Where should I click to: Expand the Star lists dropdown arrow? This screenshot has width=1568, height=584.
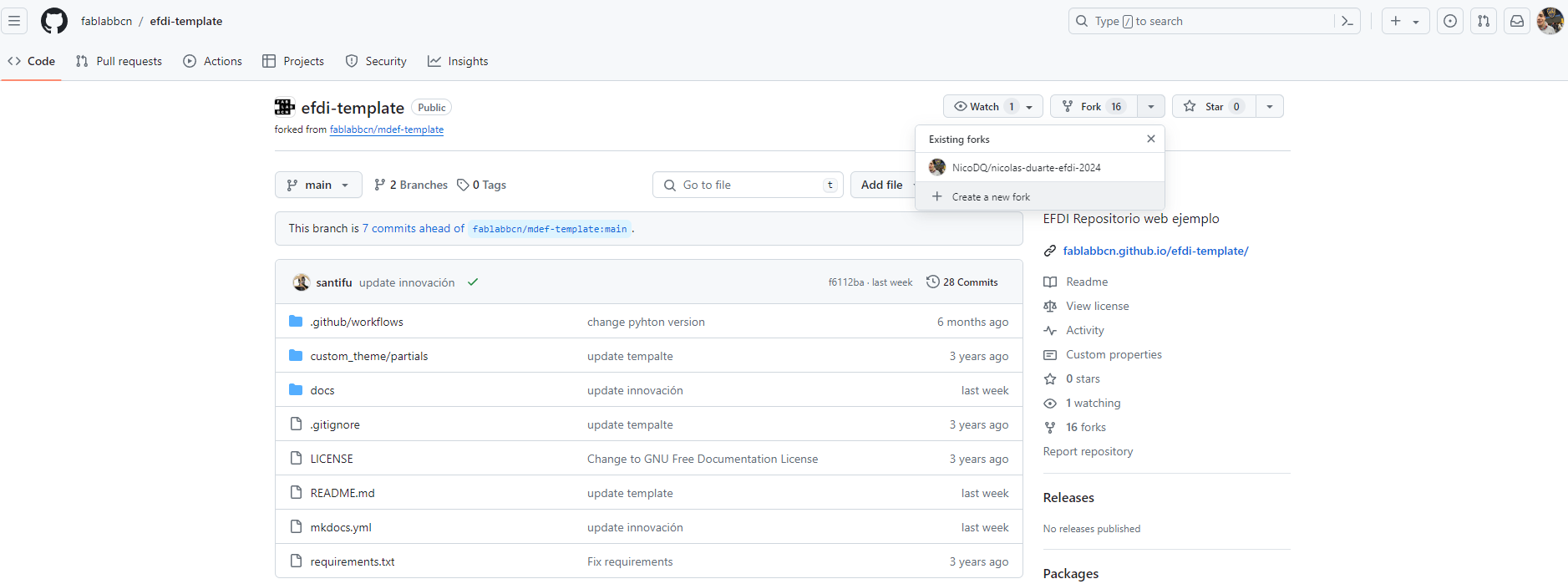pyautogui.click(x=1270, y=106)
